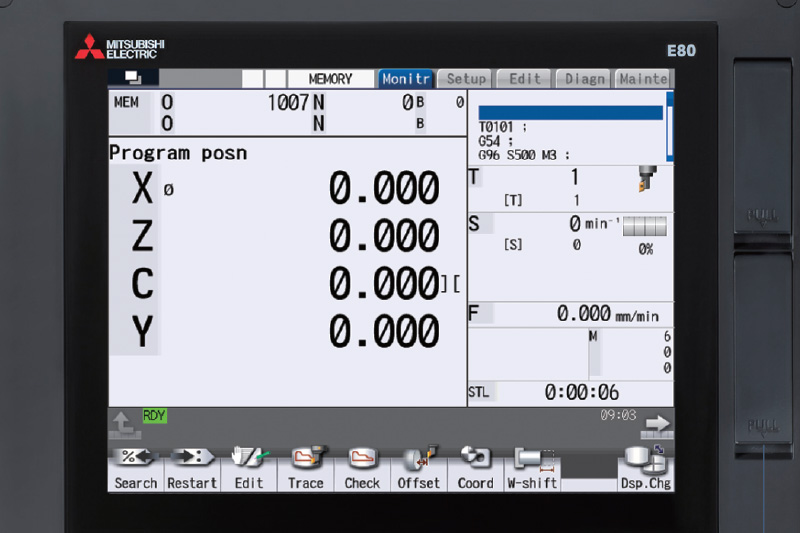Viewport: 800px width, 533px height.
Task: Switch to the Mainte tab
Action: 642,78
